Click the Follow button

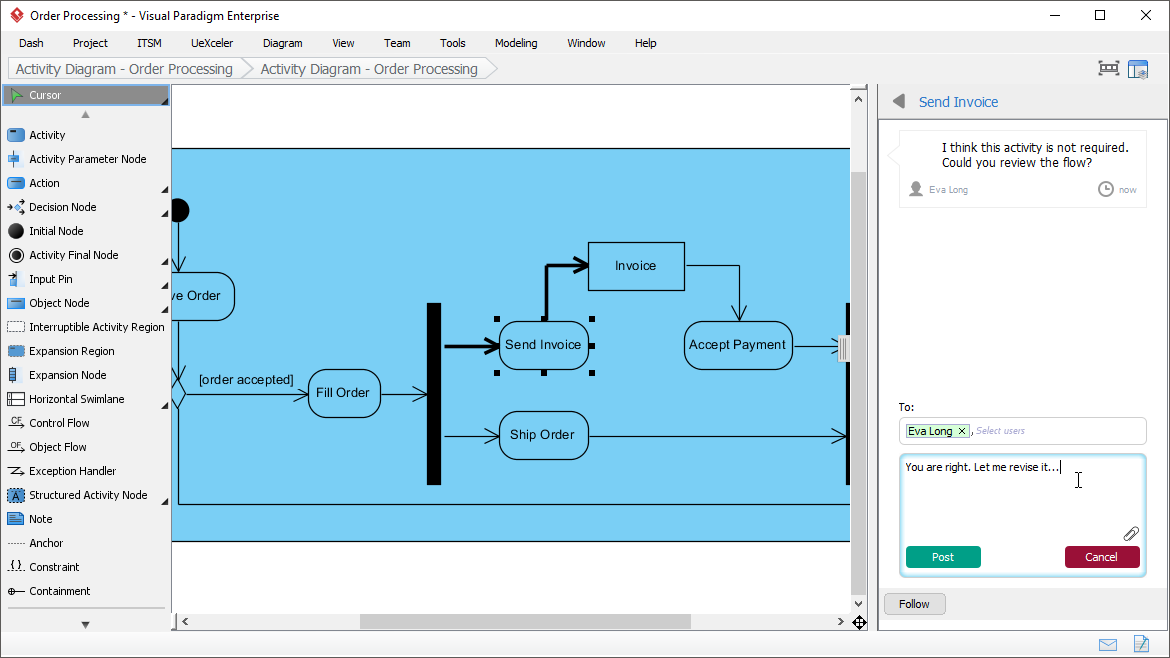(915, 604)
